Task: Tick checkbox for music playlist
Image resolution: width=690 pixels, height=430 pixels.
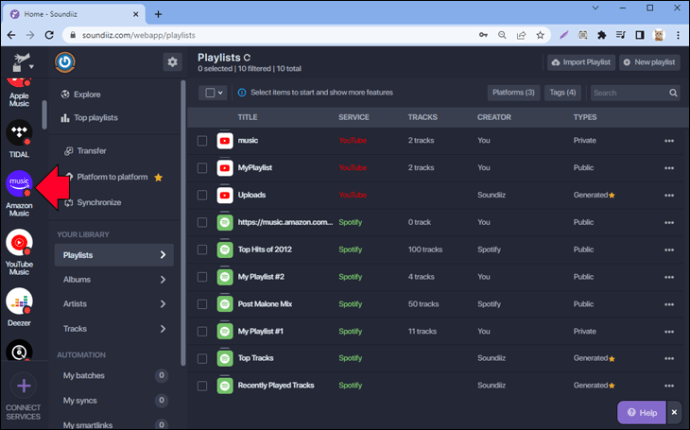Action: coord(202,141)
